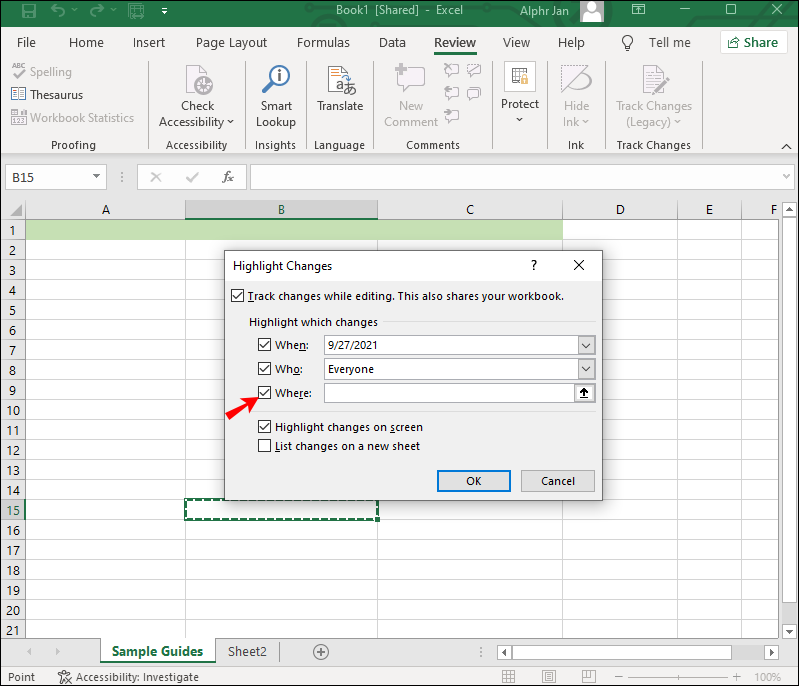Open Thesaurus in Proofing group
This screenshot has width=799, height=686.
47,95
